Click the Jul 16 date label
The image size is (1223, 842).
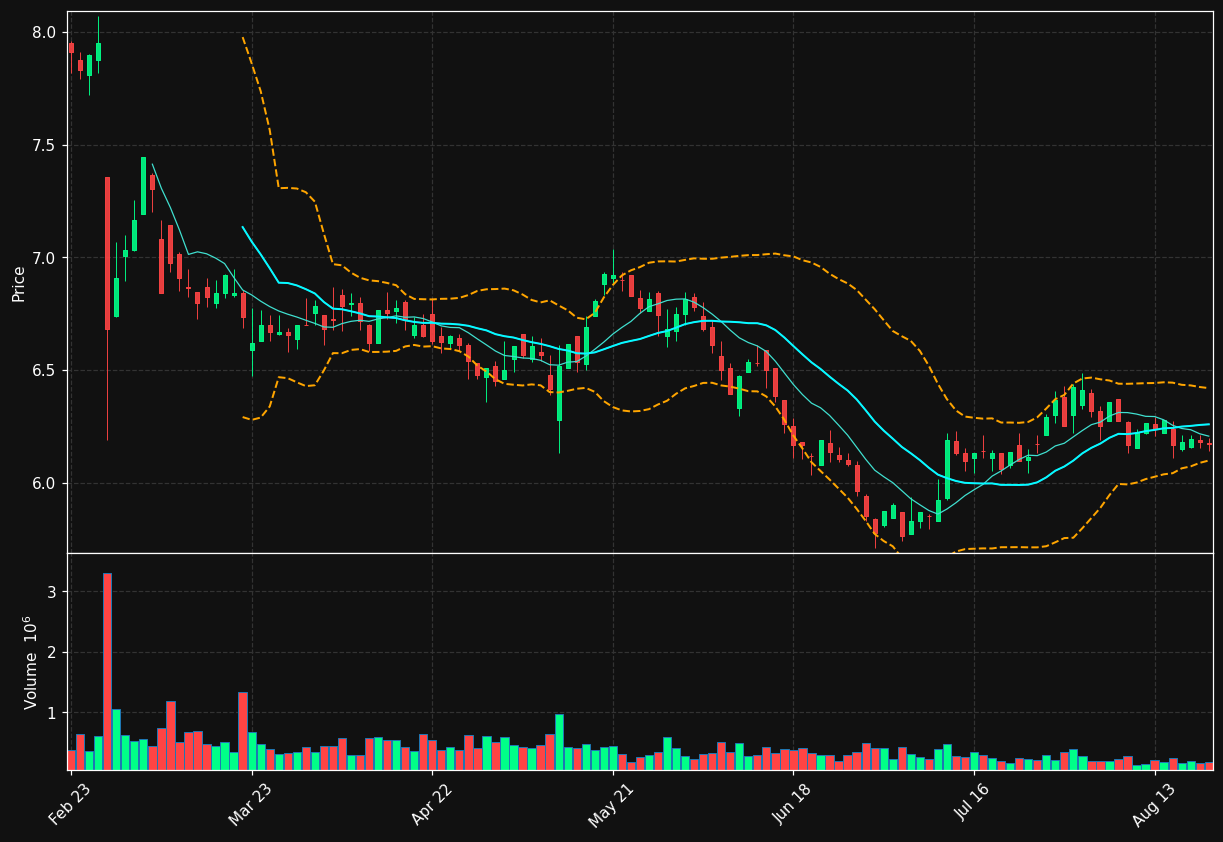(x=973, y=803)
